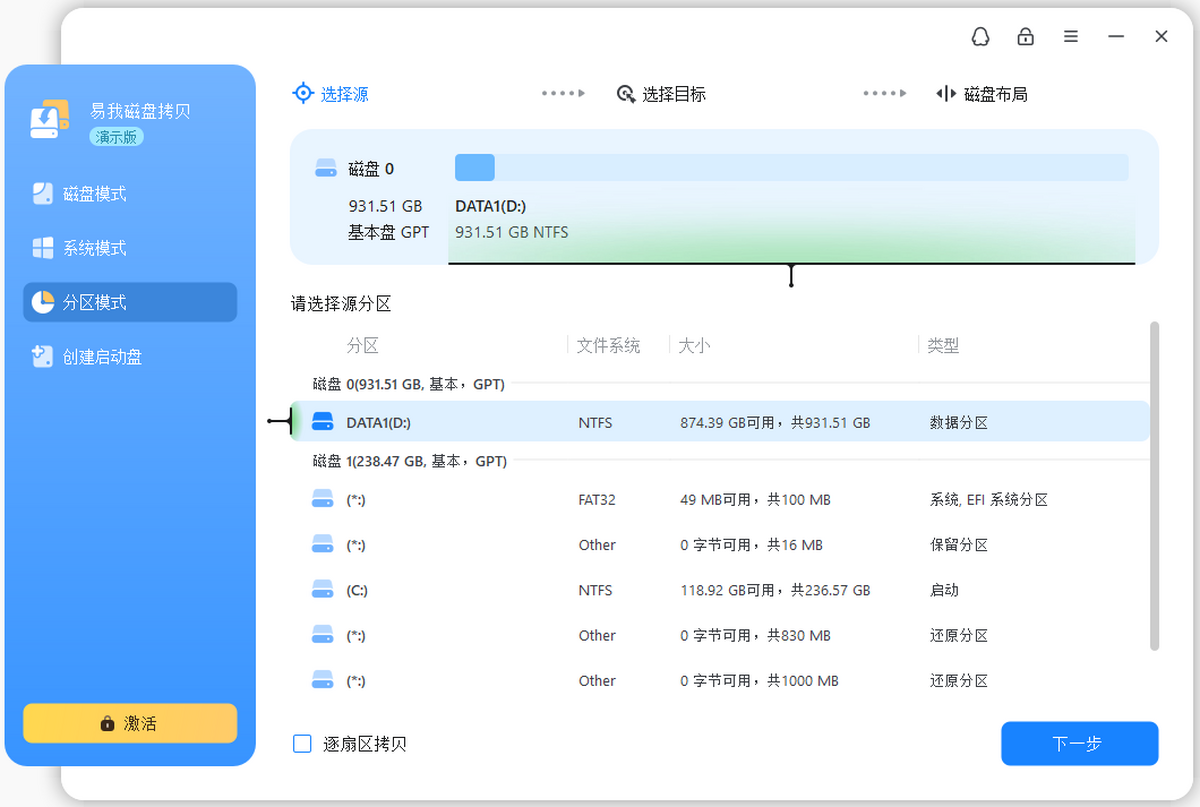1200x807 pixels.
Task: Go to the 选择源 step
Action: [331, 94]
